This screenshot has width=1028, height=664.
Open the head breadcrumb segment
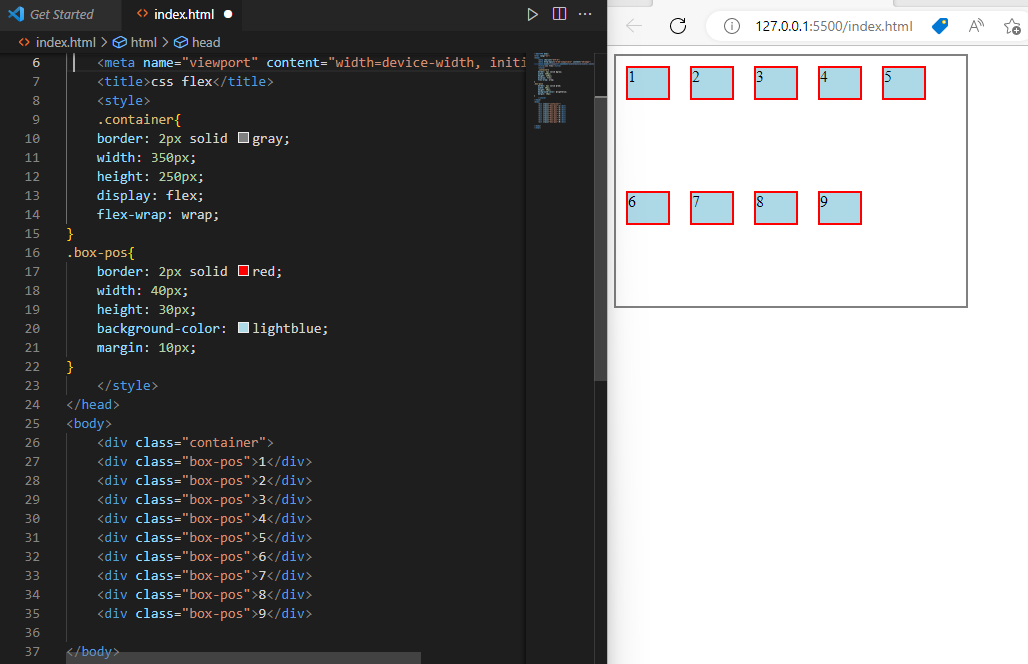[x=197, y=43]
